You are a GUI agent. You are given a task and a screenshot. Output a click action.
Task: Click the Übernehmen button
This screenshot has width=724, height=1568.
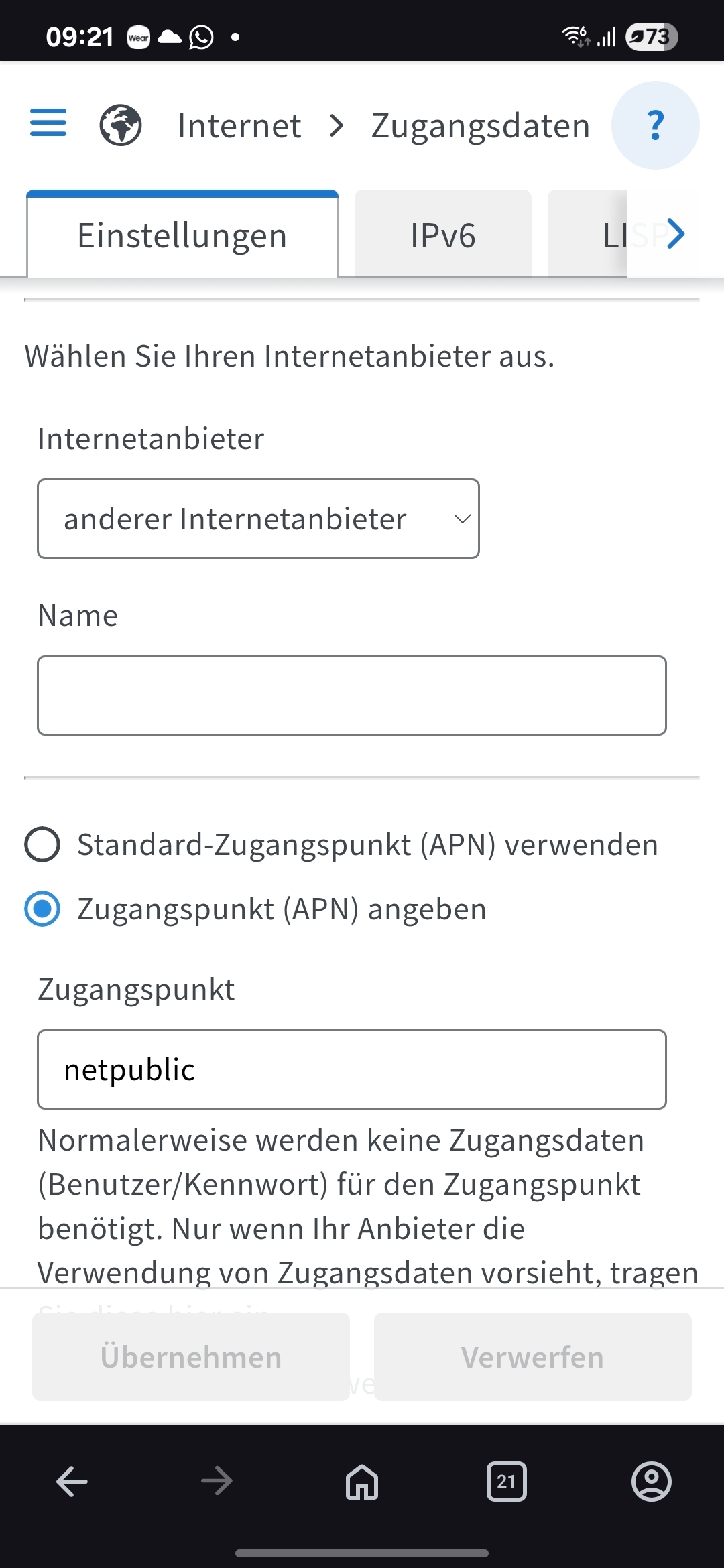[191, 1357]
